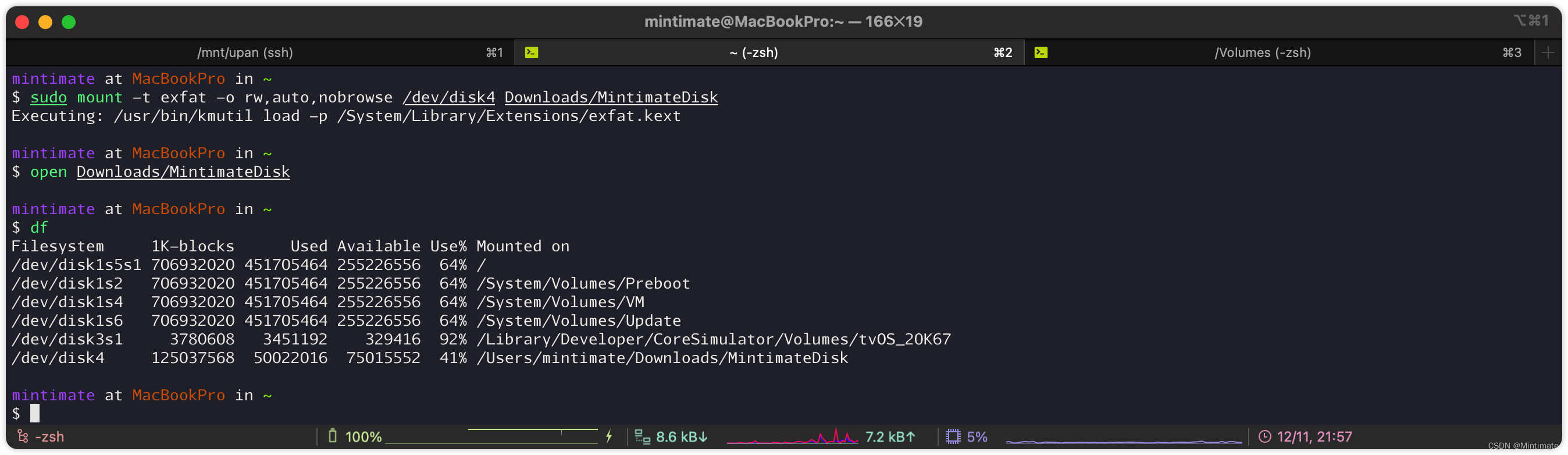Click the /dev/disk4 path in mount command

pyautogui.click(x=448, y=97)
